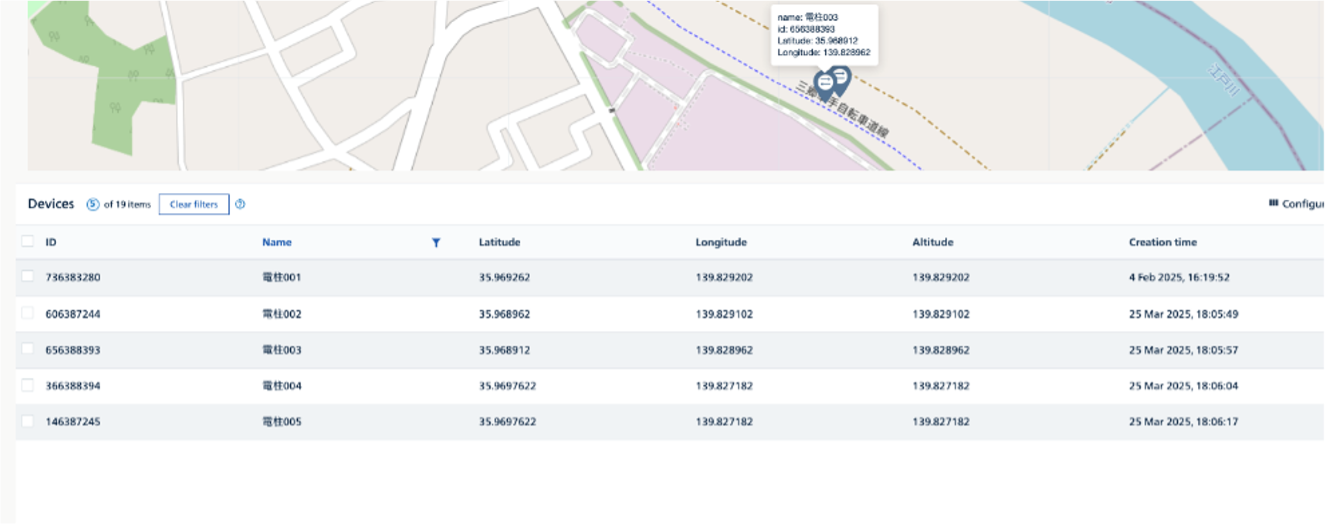Click the Longitude column header

pyautogui.click(x=721, y=242)
